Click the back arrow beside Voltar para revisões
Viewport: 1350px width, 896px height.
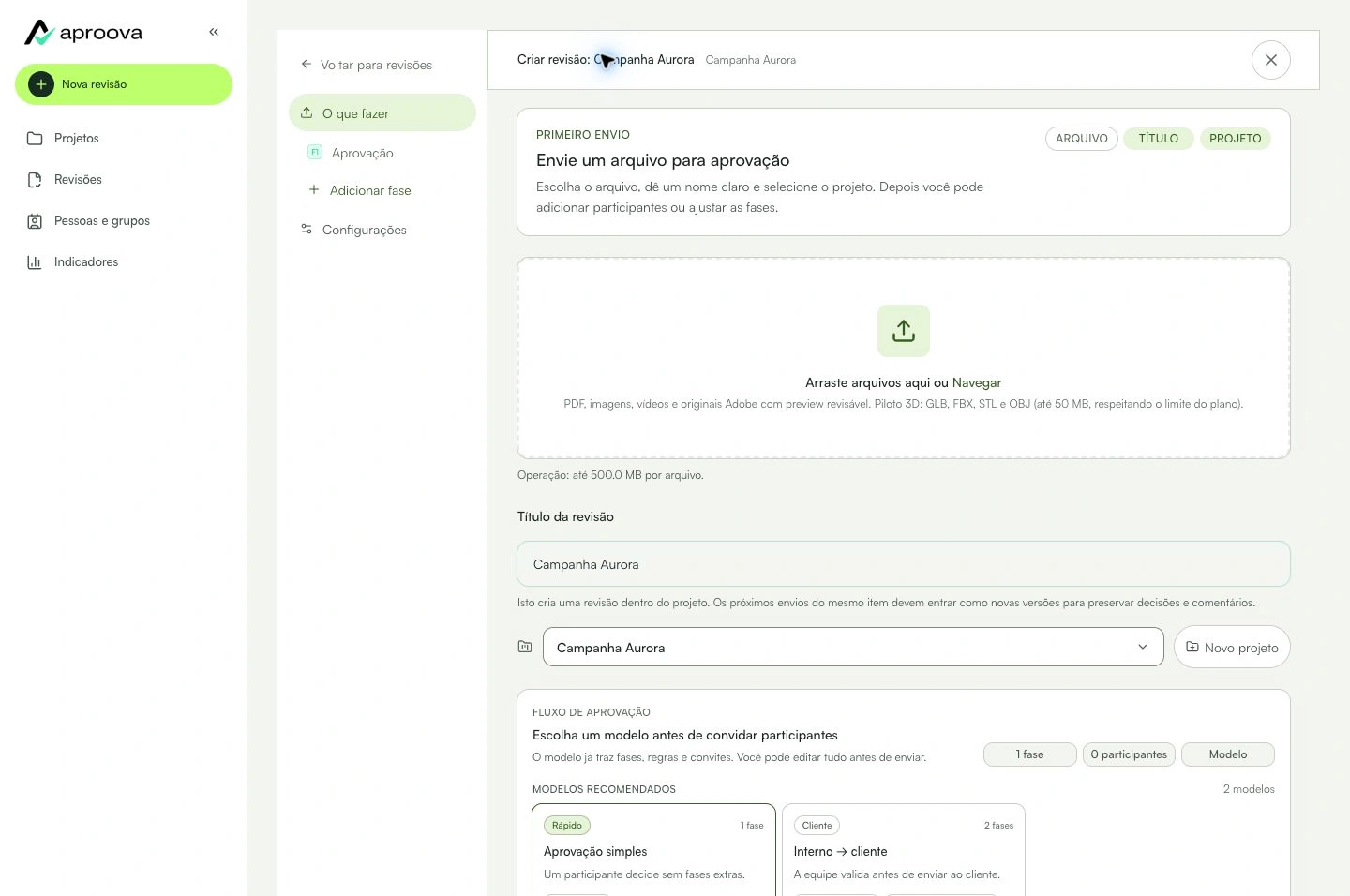pyautogui.click(x=307, y=65)
